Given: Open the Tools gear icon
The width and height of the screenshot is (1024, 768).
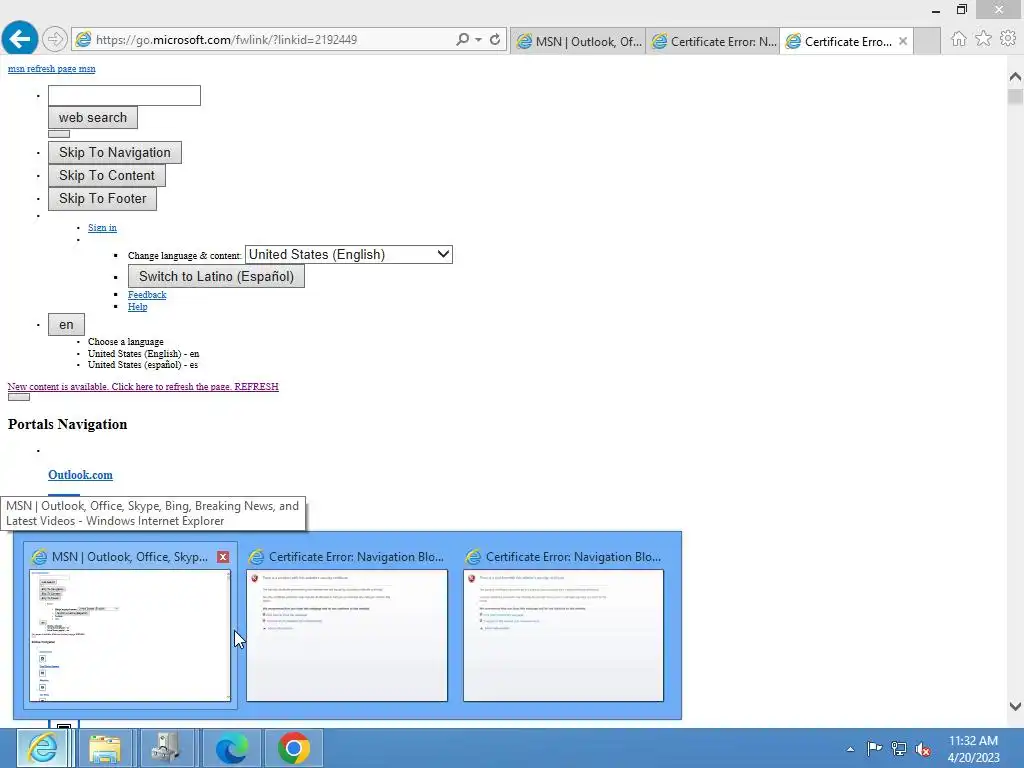Looking at the screenshot, I should [1008, 39].
